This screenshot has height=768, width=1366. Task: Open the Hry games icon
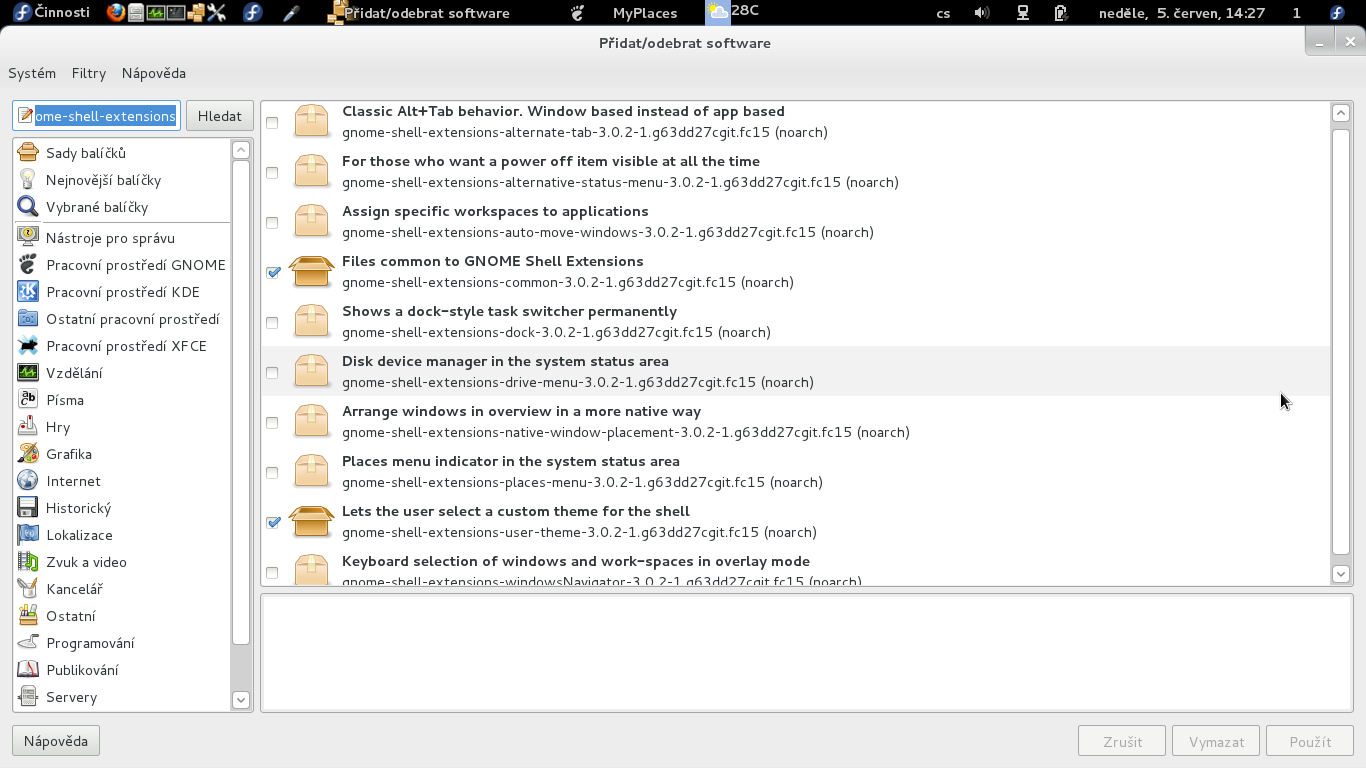click(x=28, y=427)
